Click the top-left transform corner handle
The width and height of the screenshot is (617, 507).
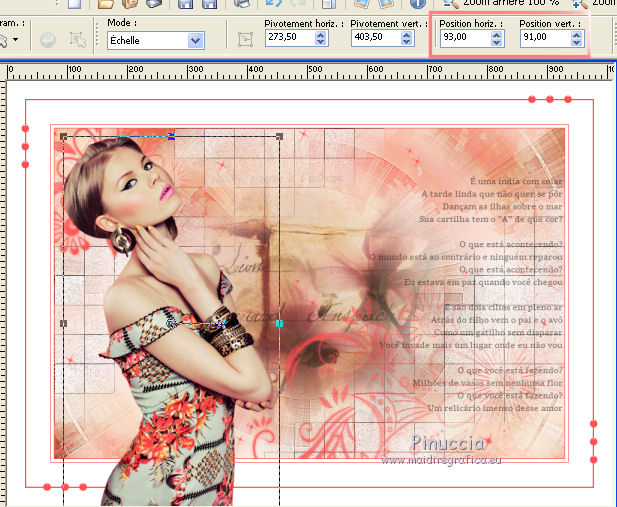point(64,137)
